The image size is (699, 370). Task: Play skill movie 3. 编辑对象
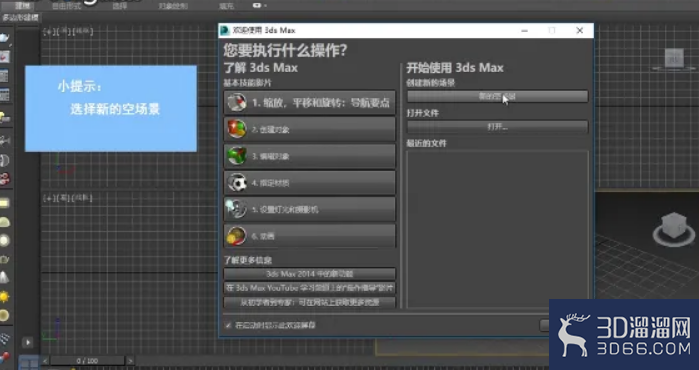pos(310,156)
